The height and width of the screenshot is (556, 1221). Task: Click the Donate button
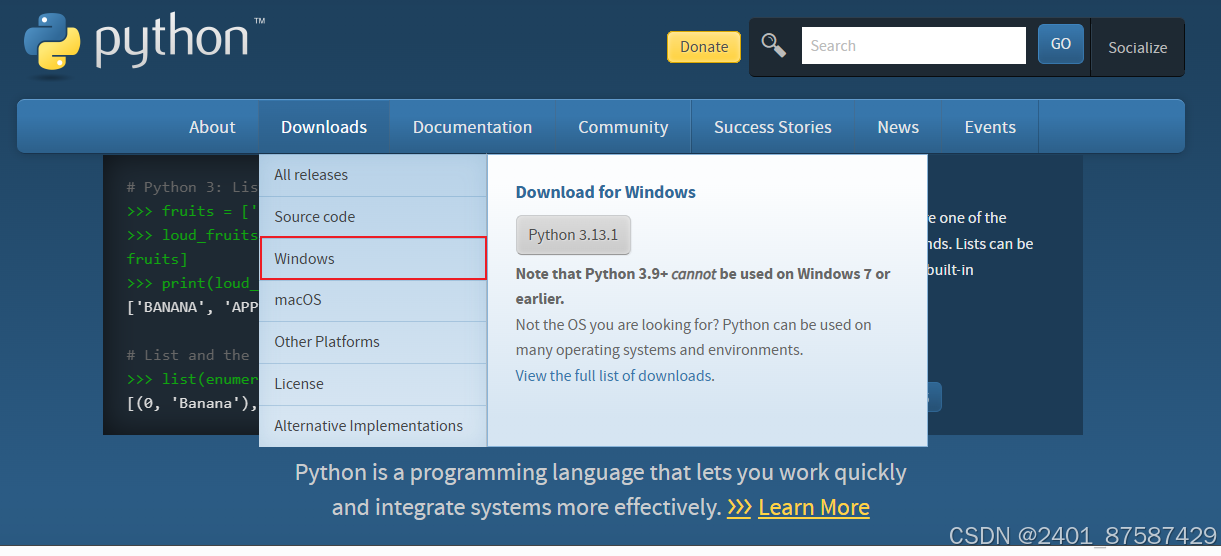tap(704, 47)
